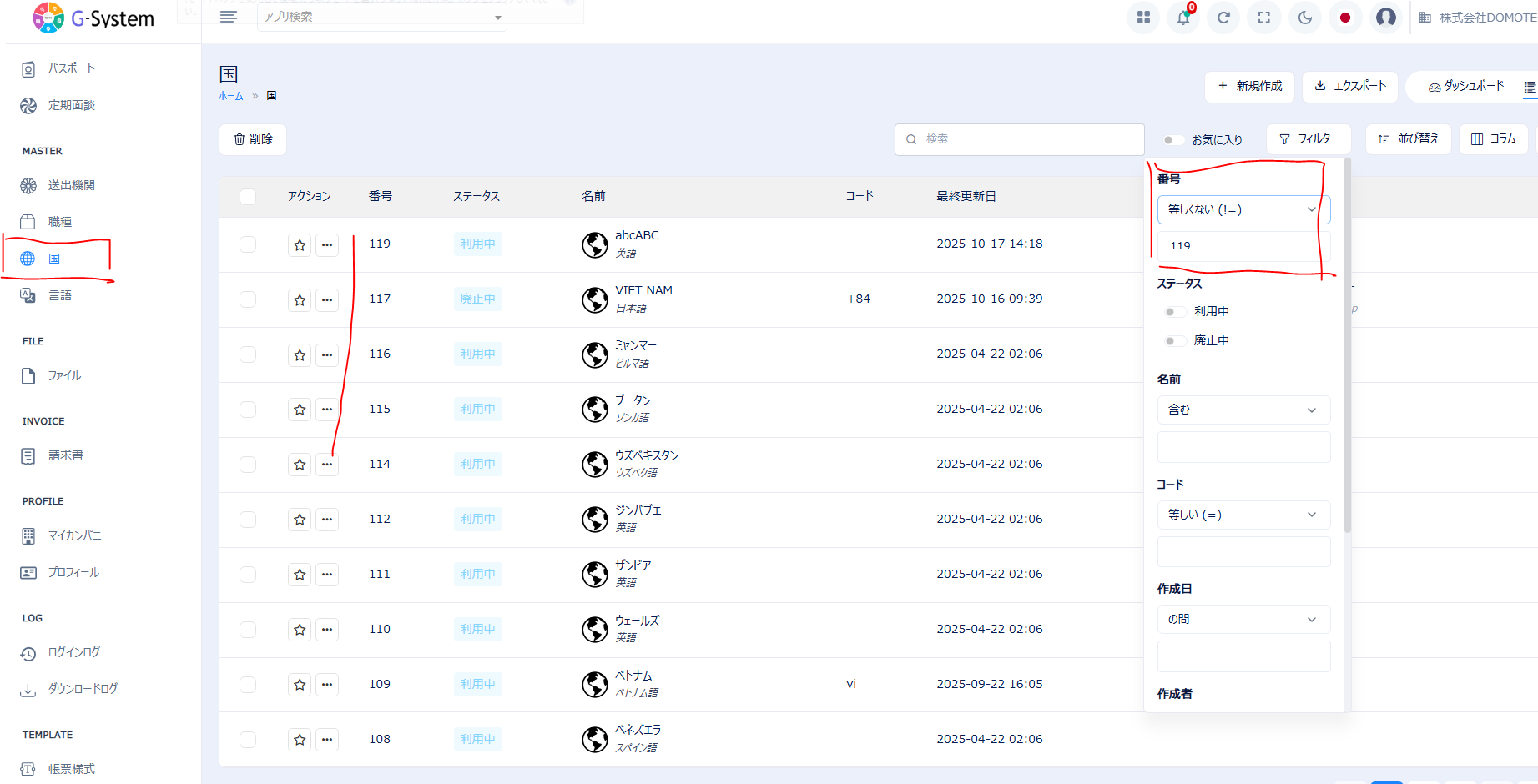Toggle dark mode moon icon
This screenshot has width=1538, height=784.
pyautogui.click(x=1305, y=18)
